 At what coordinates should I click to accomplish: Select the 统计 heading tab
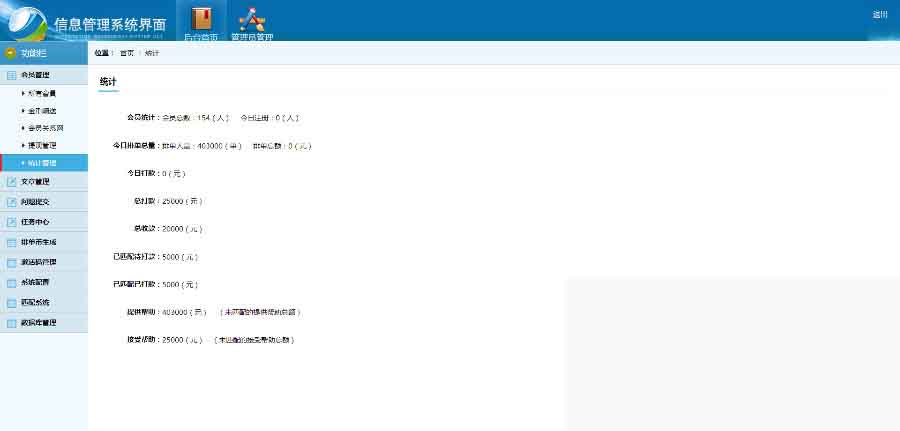[x=108, y=82]
